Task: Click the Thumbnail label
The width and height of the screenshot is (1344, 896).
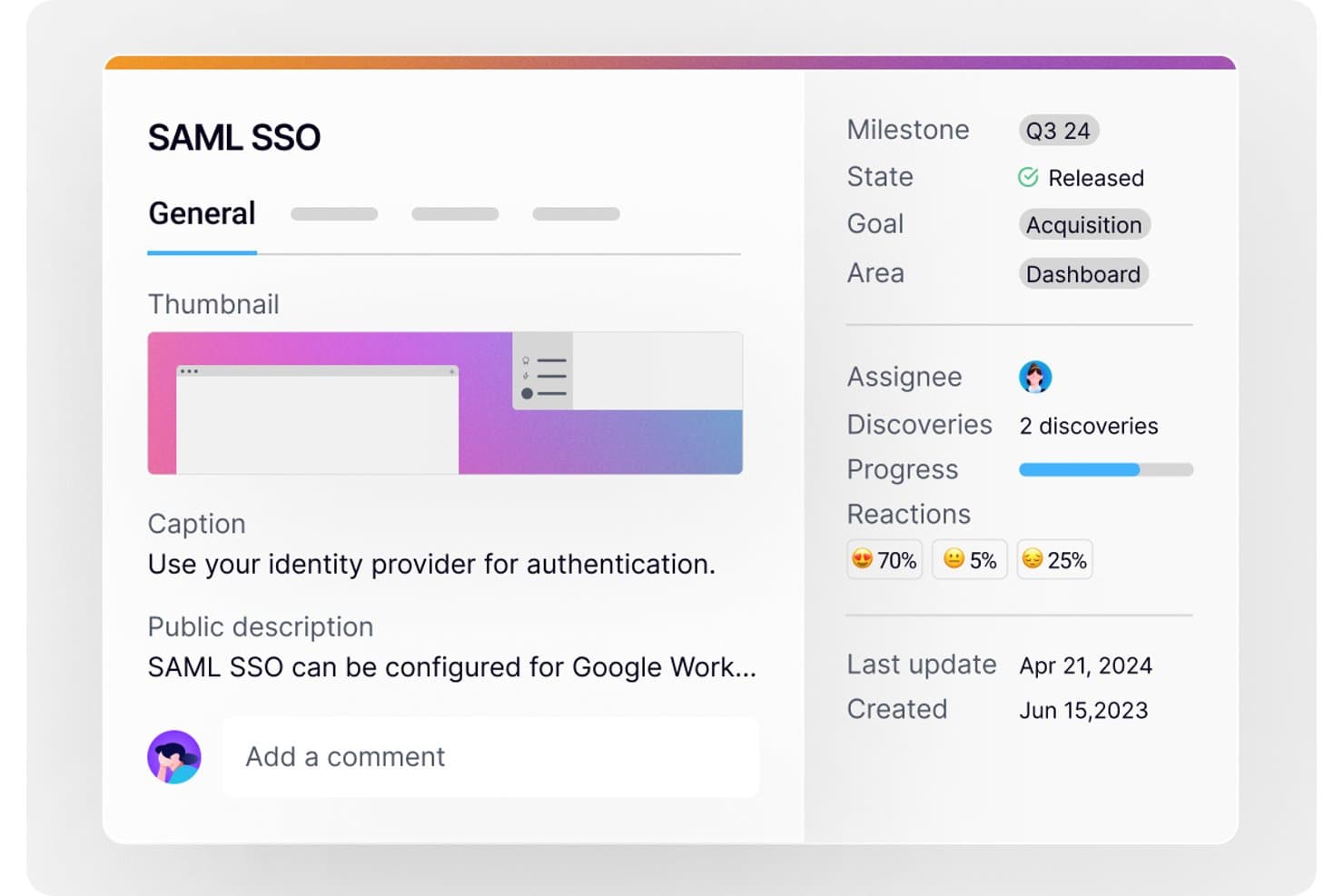Action: (213, 304)
